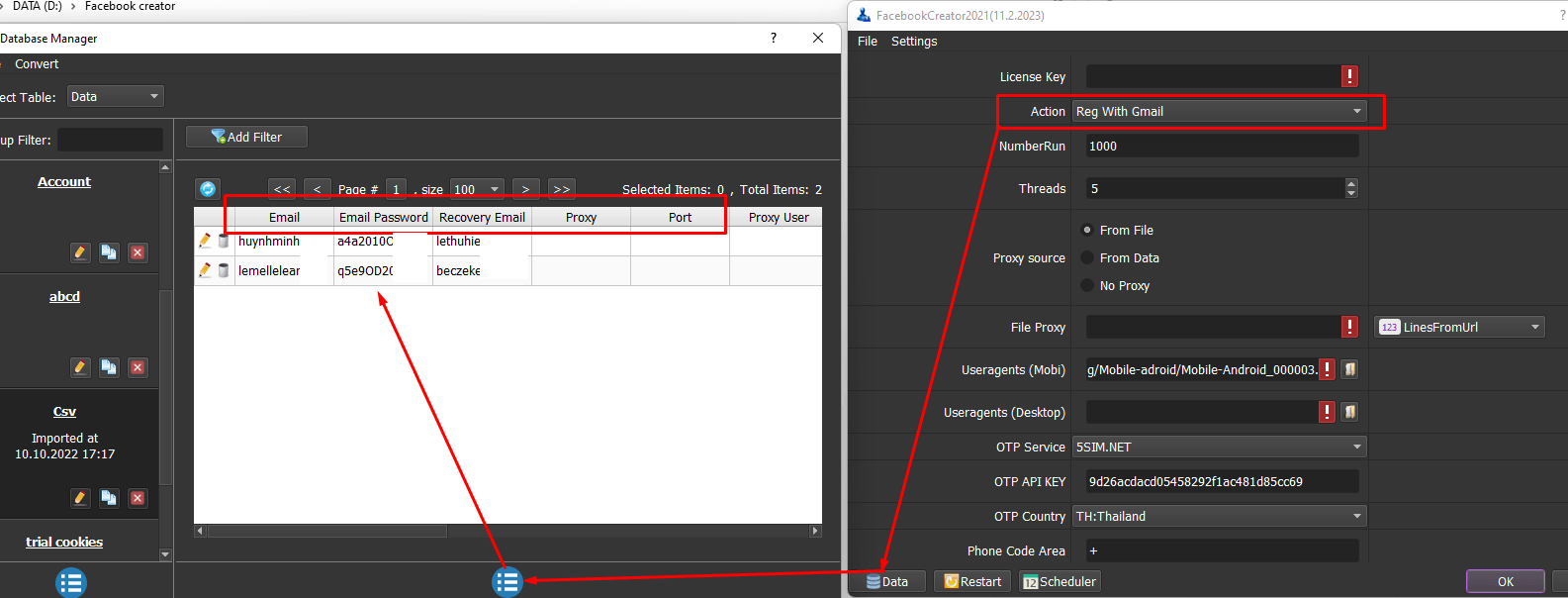This screenshot has height=598, width=1568.
Task: Edit the huynhminh row with its pencil icon
Action: point(205,241)
